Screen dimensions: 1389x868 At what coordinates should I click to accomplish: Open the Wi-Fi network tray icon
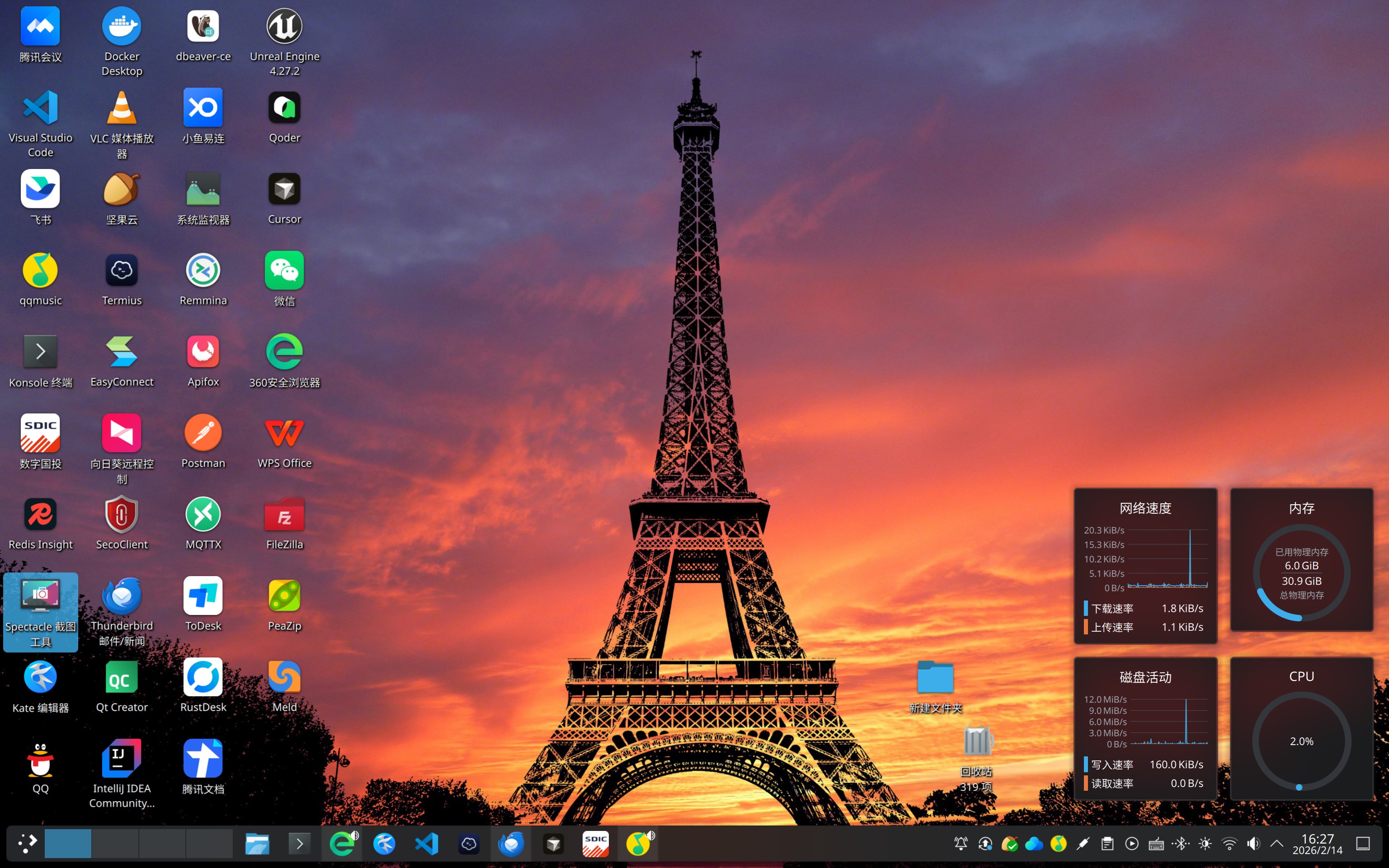tap(1229, 843)
